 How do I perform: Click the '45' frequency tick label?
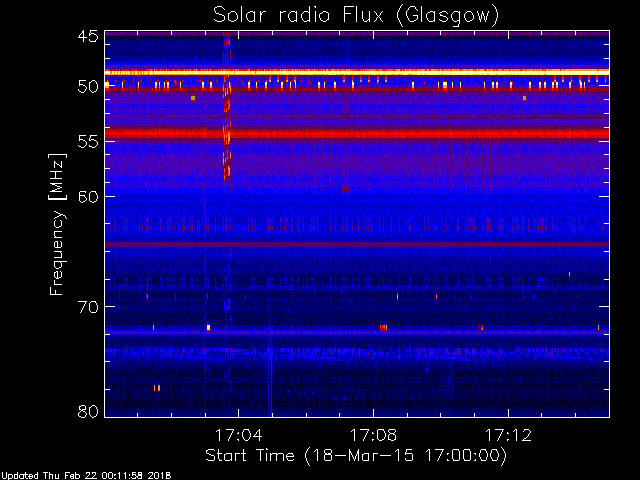tap(88, 37)
